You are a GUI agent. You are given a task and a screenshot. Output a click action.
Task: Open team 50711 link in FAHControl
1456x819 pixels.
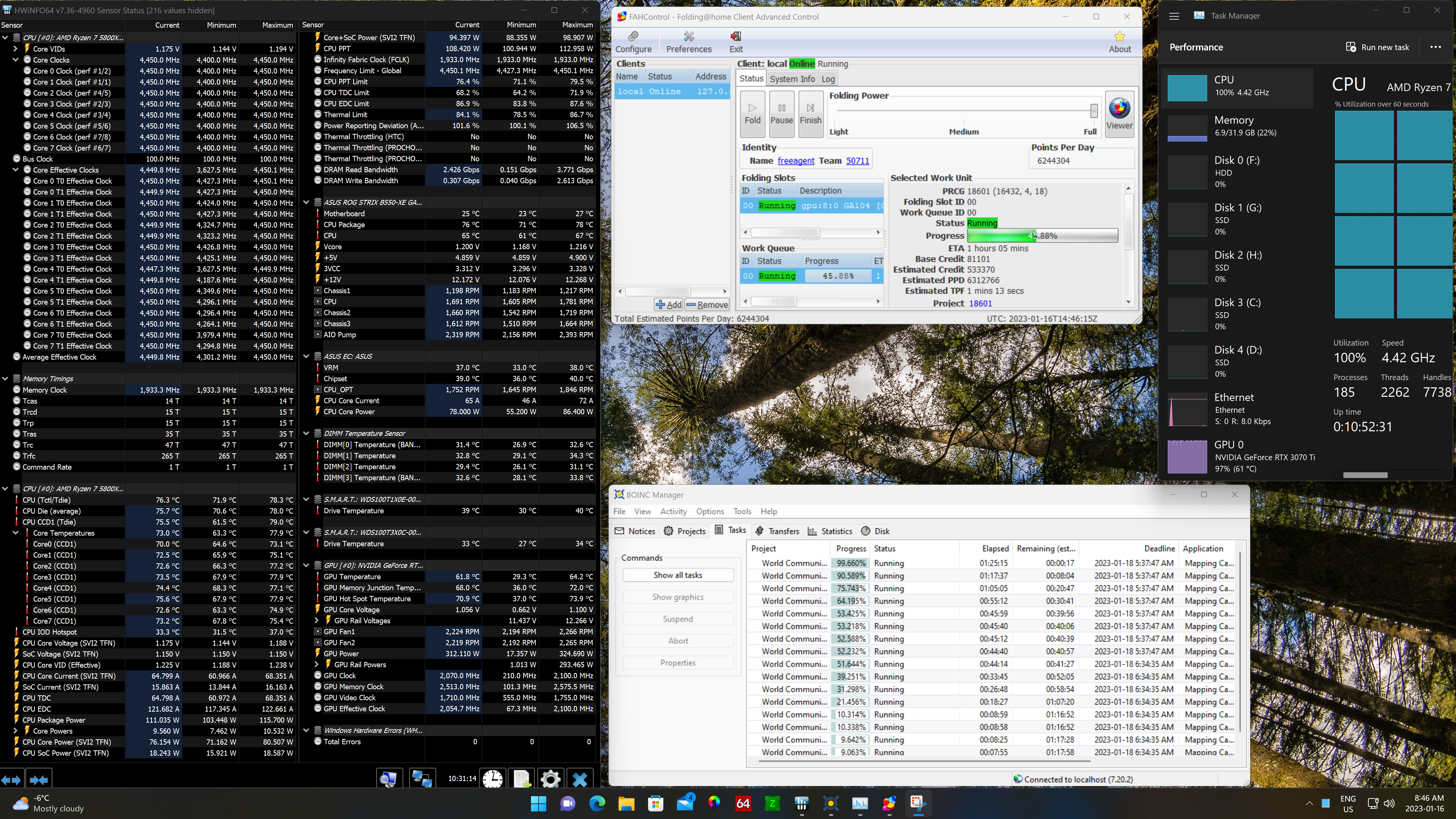coord(858,160)
